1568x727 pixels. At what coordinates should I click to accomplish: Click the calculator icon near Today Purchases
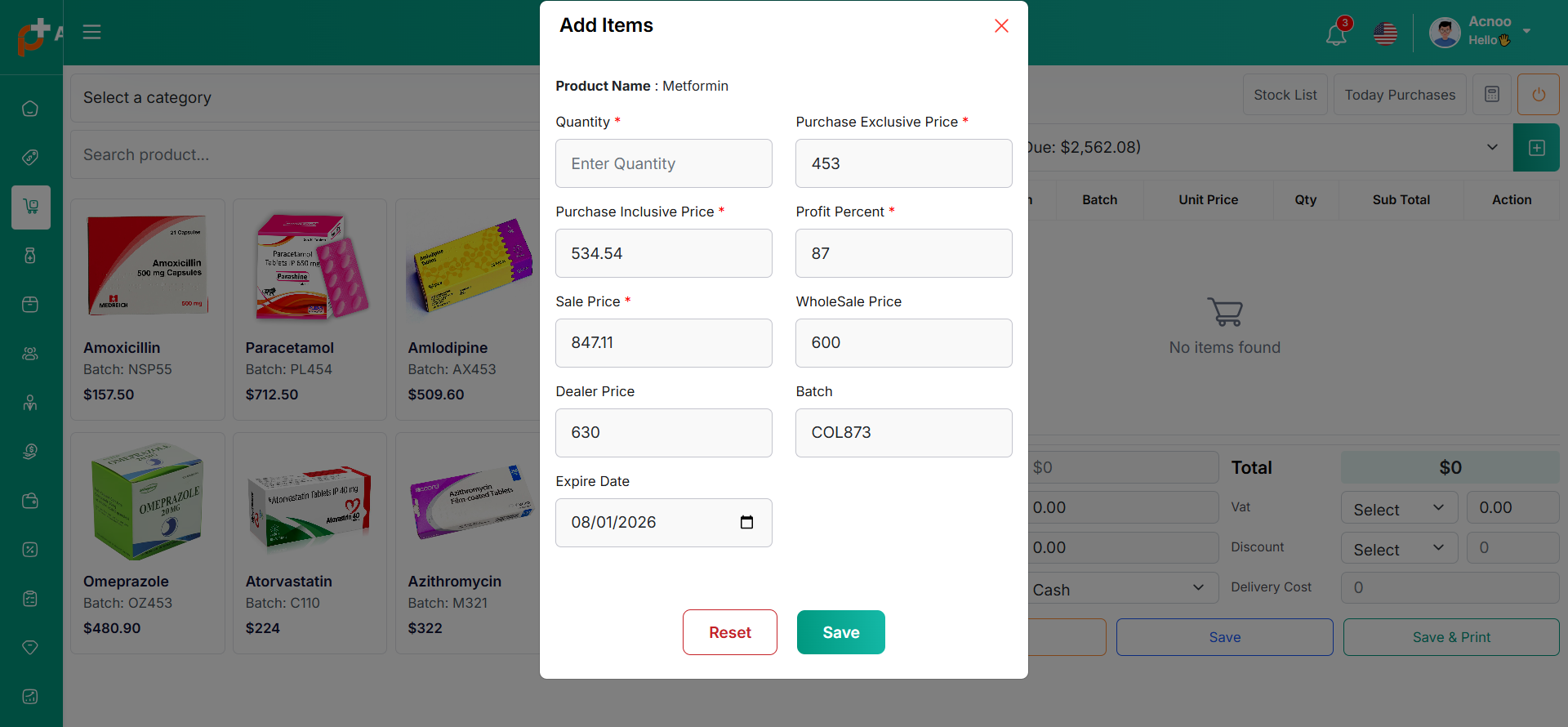pos(1492,95)
